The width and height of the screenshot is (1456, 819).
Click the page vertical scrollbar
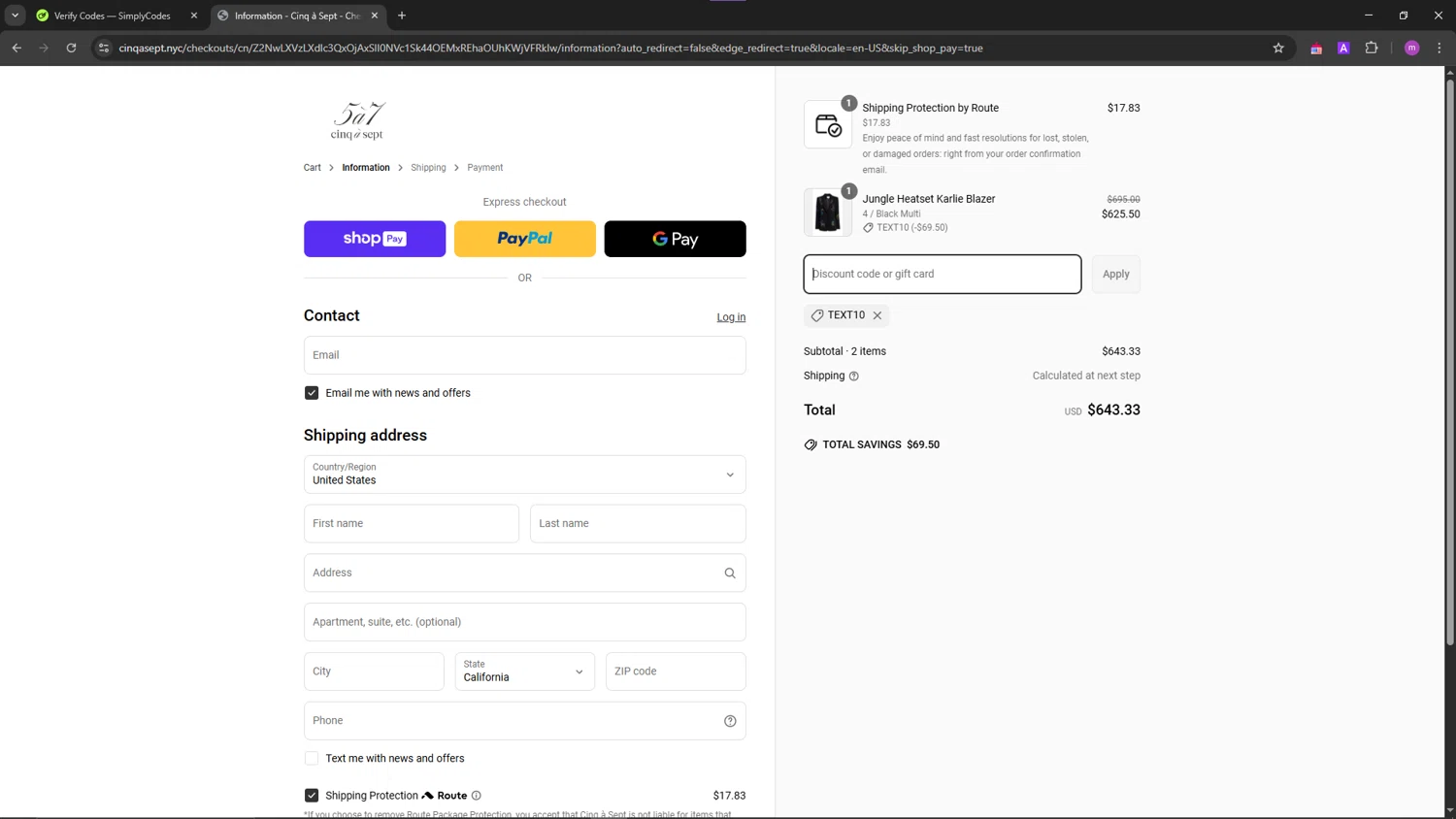click(1450, 361)
